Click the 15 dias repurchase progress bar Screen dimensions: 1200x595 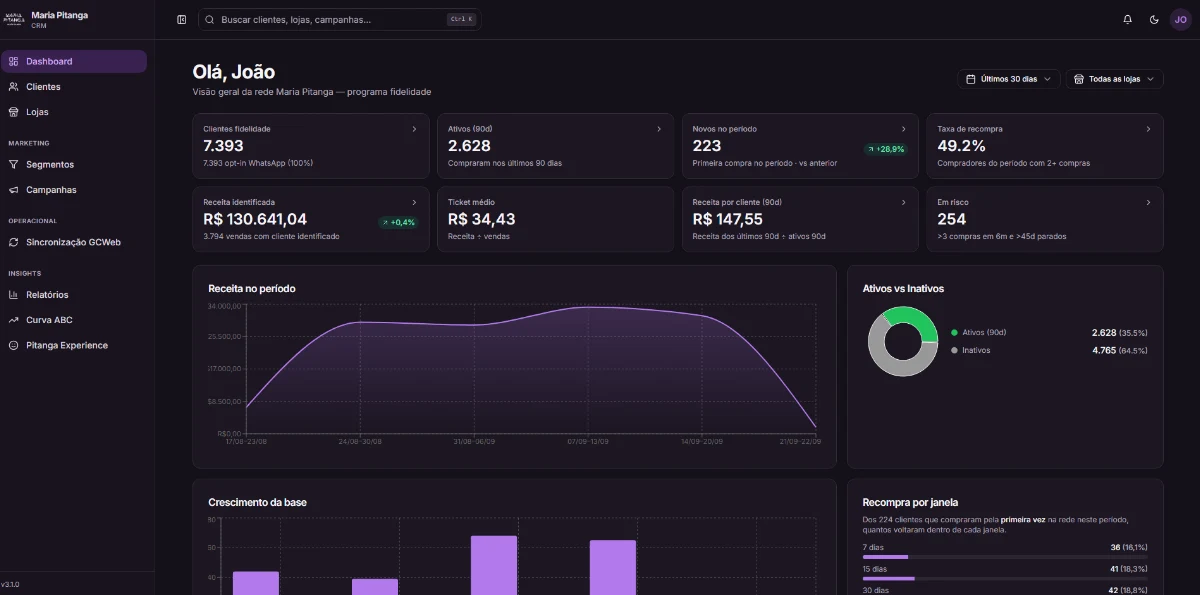click(x=1004, y=578)
